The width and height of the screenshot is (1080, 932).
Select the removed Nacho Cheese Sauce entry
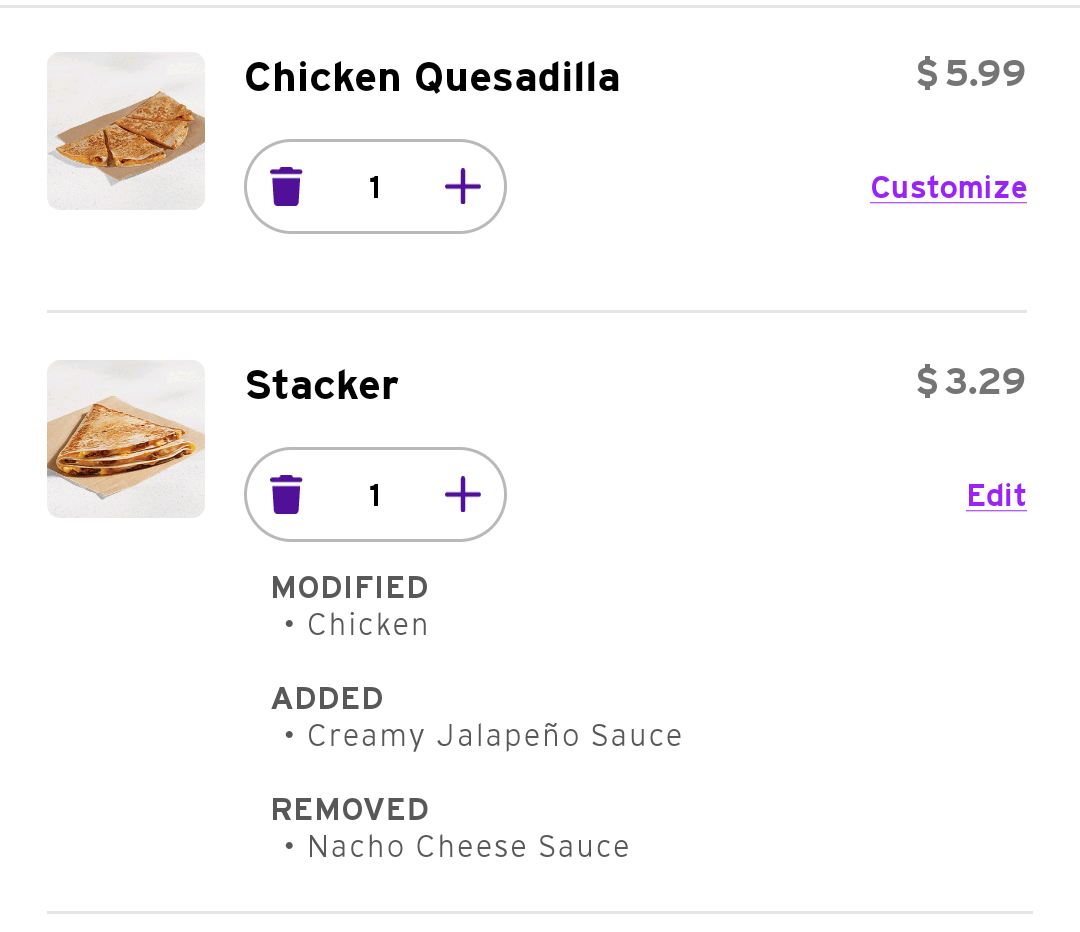click(x=468, y=847)
